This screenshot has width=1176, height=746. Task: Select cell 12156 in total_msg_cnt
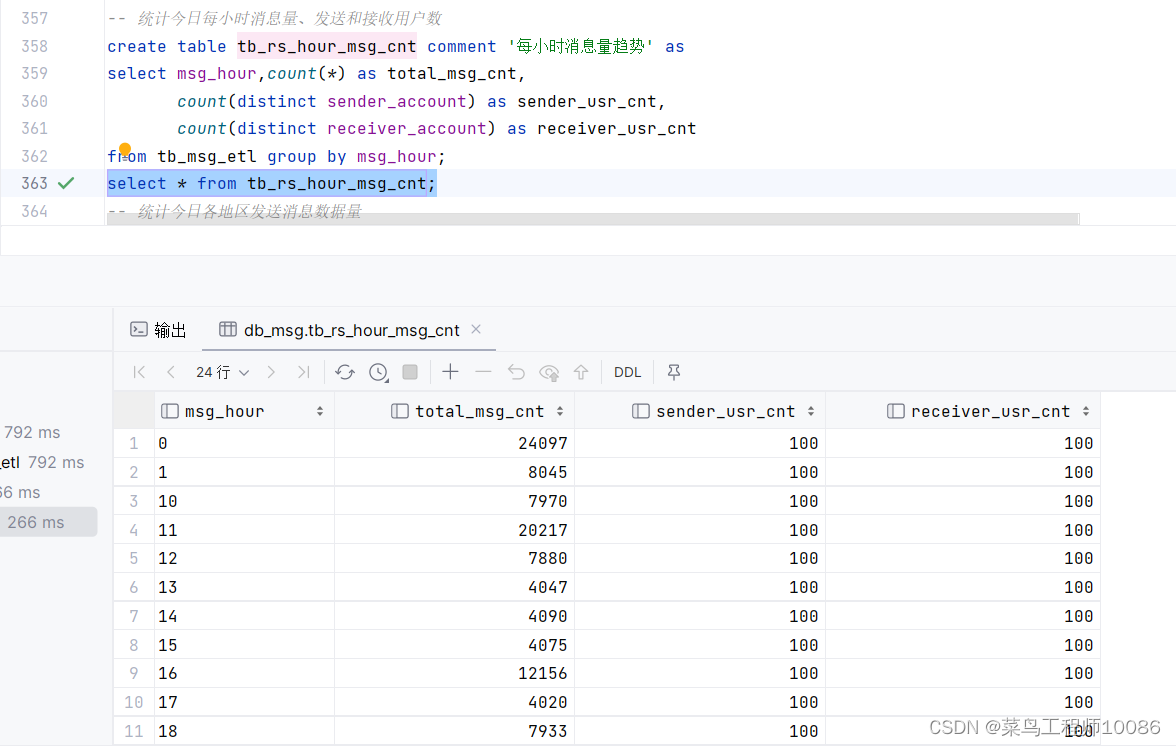coord(454,673)
